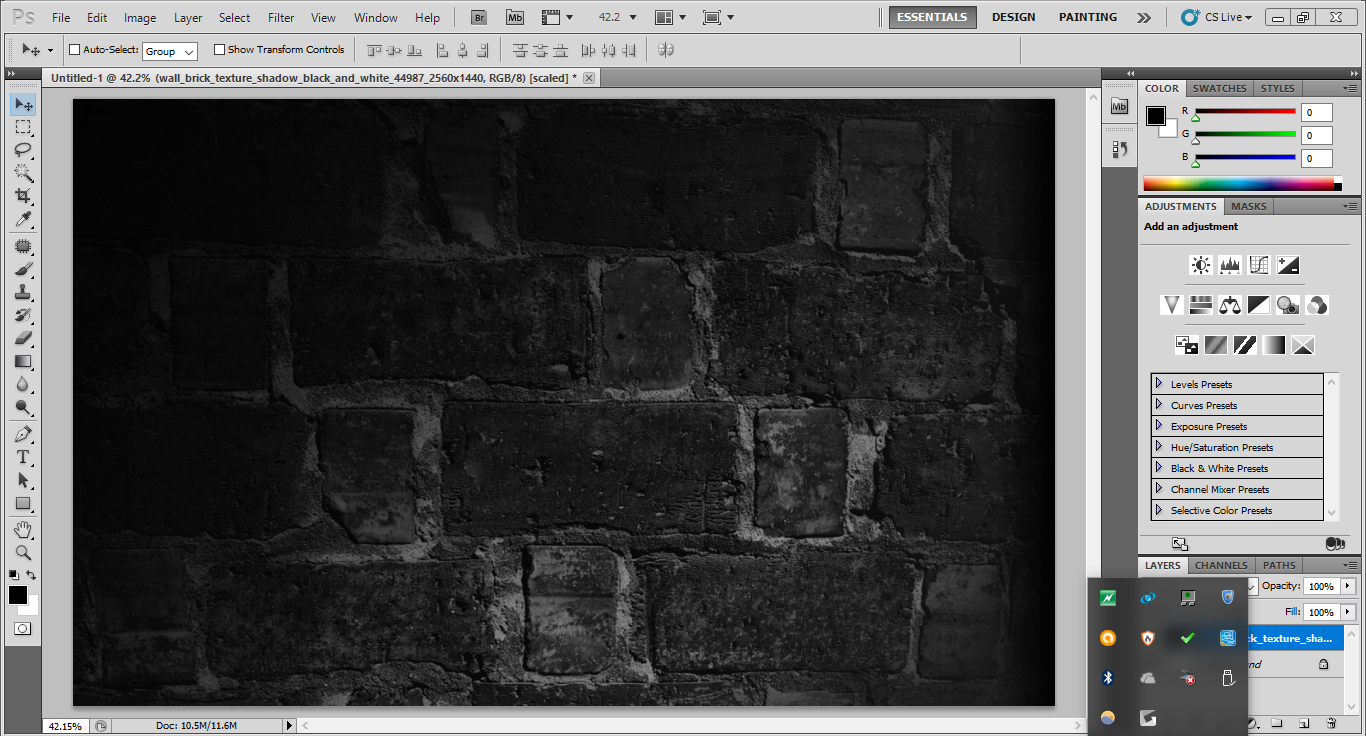Add an Exposure adjustment
This screenshot has height=736, width=1366.
point(1288,265)
